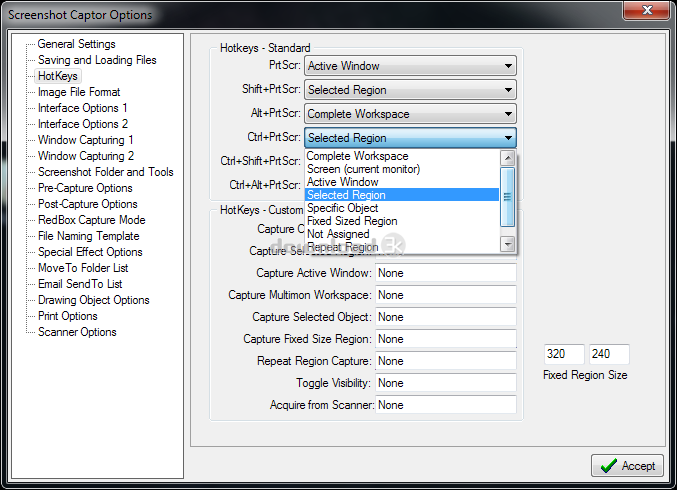
Task: Go to Interface Options 2
Action: click(83, 124)
